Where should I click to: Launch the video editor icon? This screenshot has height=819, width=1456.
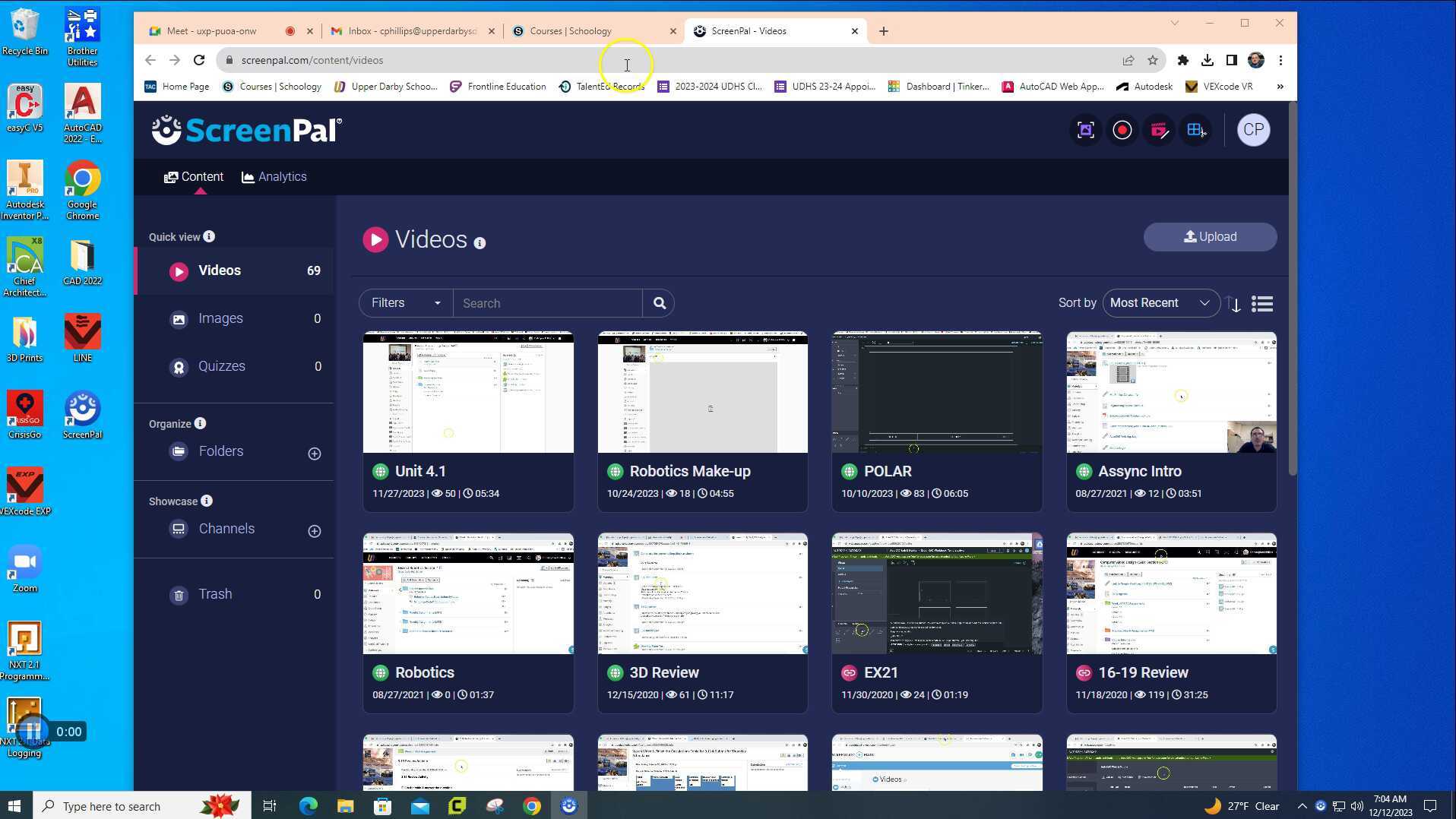click(x=1159, y=130)
